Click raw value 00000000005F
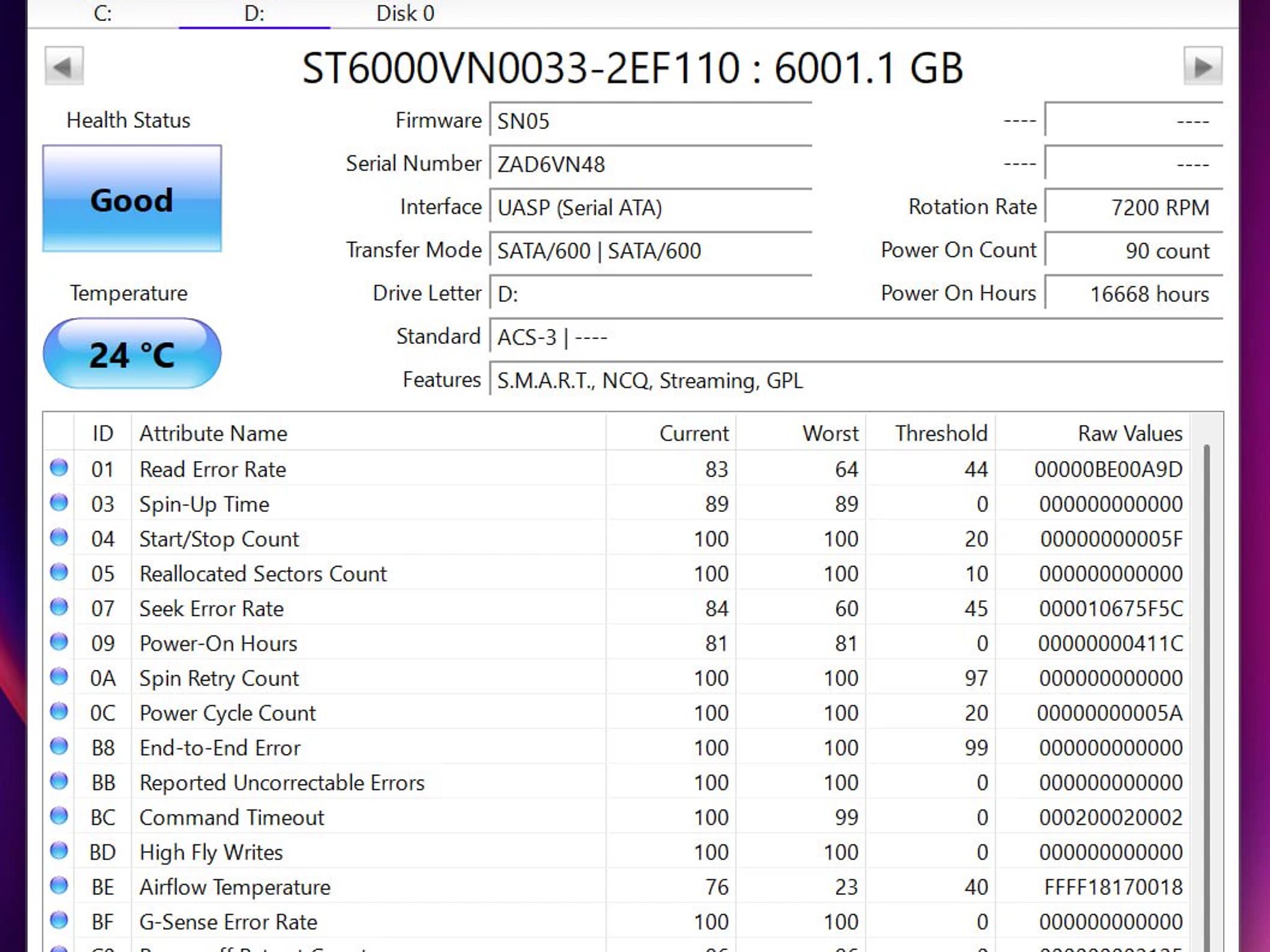Image resolution: width=1270 pixels, height=952 pixels. pos(1112,539)
